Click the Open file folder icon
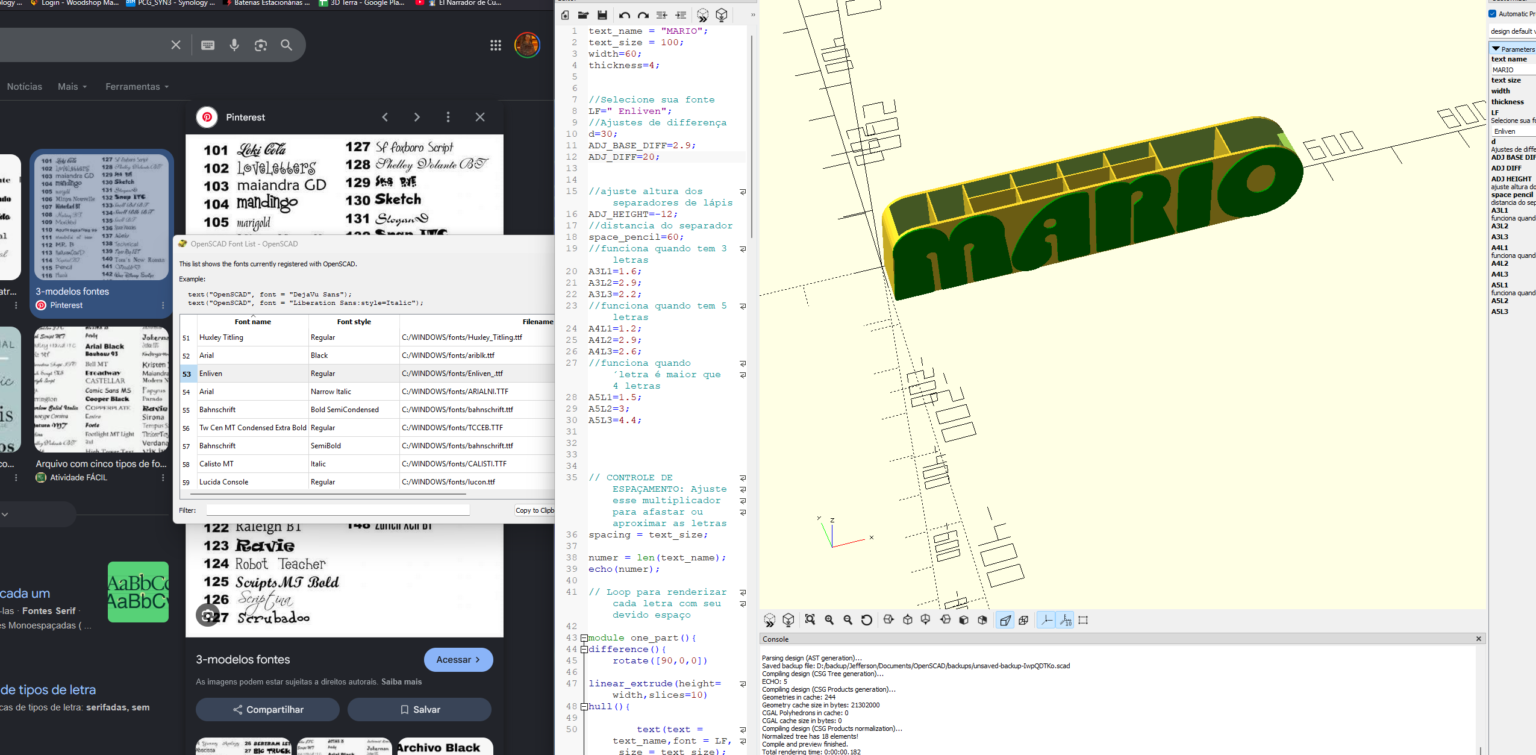The width and height of the screenshot is (1536, 755). coord(584,15)
